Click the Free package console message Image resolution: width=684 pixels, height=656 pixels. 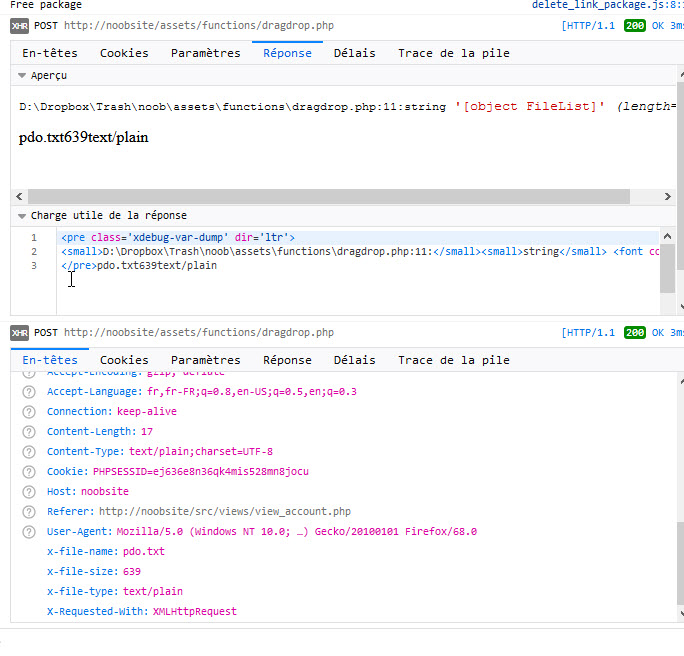point(46,5)
